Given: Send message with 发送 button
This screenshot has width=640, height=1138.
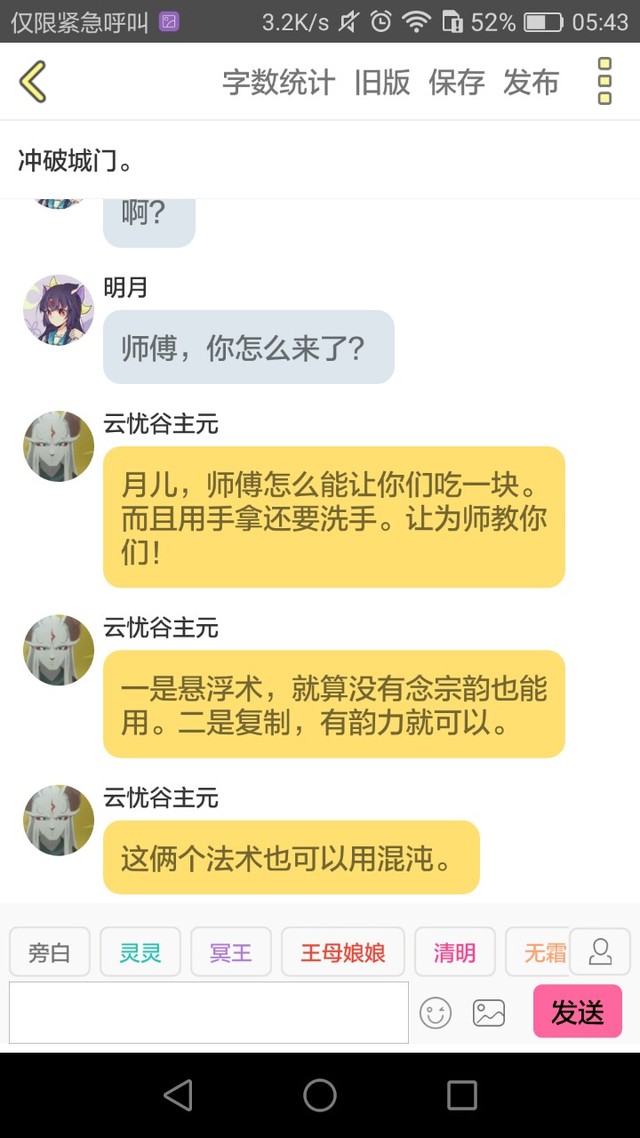Looking at the screenshot, I should coord(578,1011).
